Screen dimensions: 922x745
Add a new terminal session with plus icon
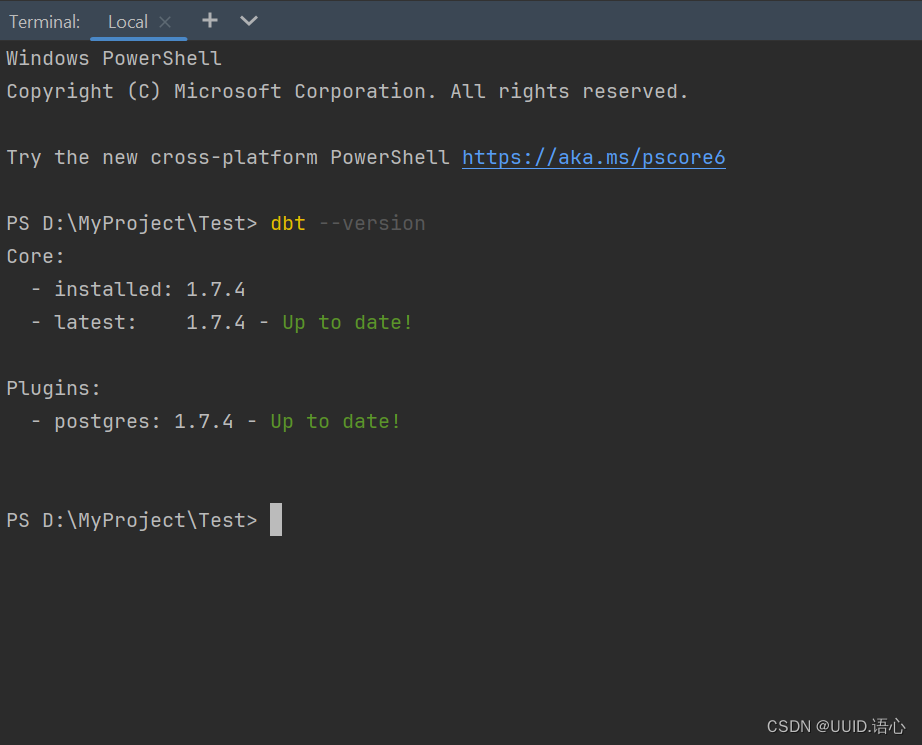click(210, 21)
